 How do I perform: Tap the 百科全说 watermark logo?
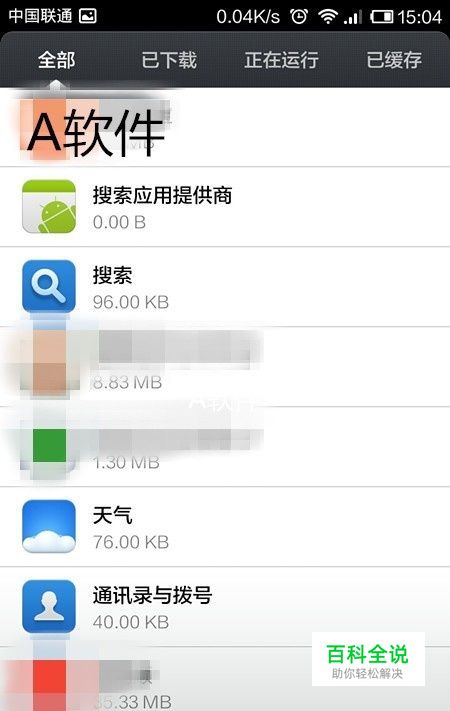[368, 659]
